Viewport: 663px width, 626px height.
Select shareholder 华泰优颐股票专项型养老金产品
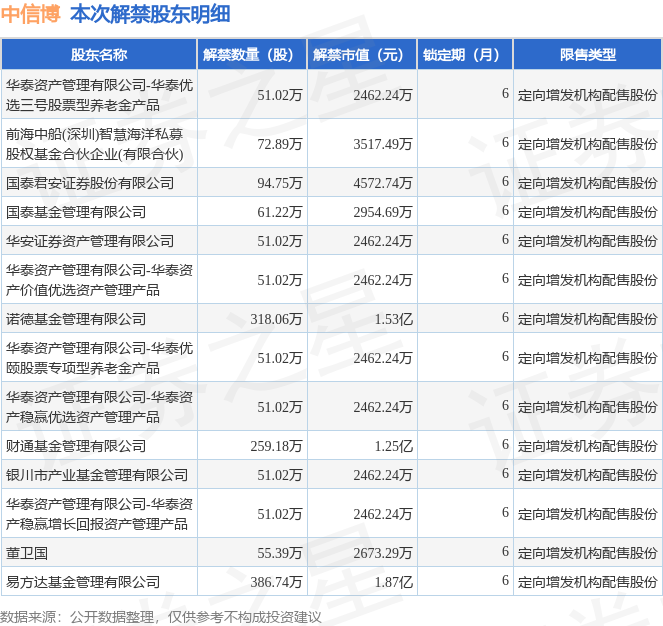point(99,358)
